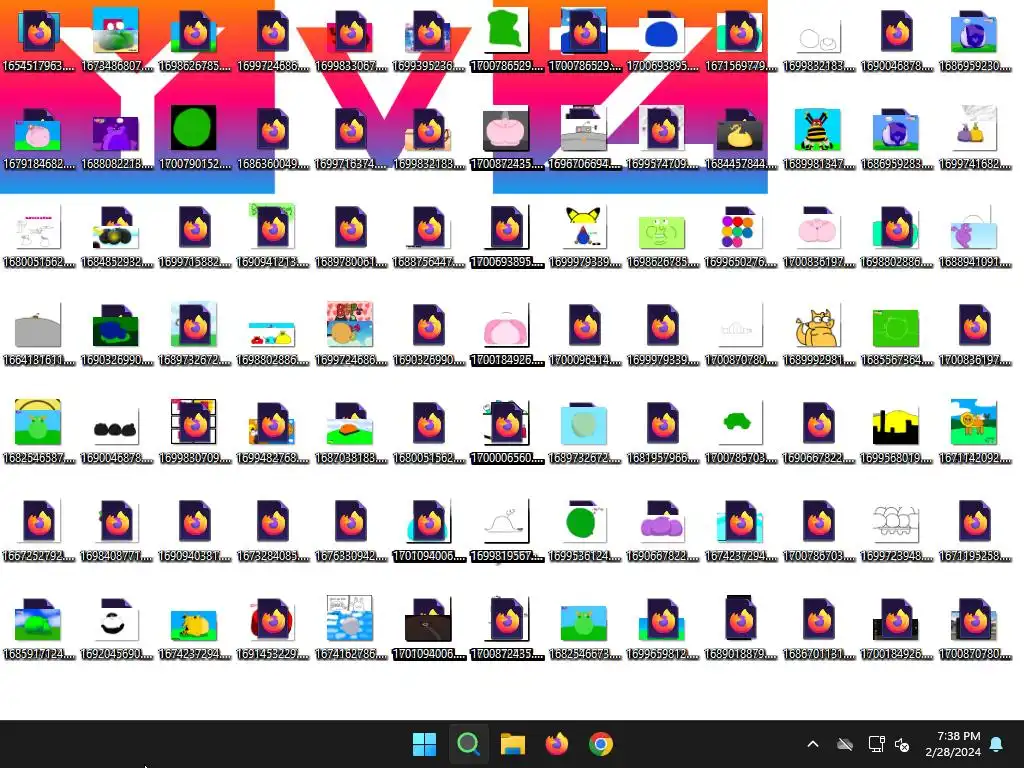Select Firefox file 1689018879
Image resolution: width=1024 pixels, height=768 pixels.
[741, 628]
